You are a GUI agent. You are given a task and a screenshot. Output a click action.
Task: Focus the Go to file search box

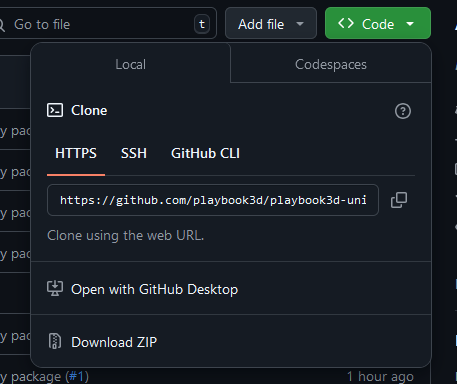(107, 23)
